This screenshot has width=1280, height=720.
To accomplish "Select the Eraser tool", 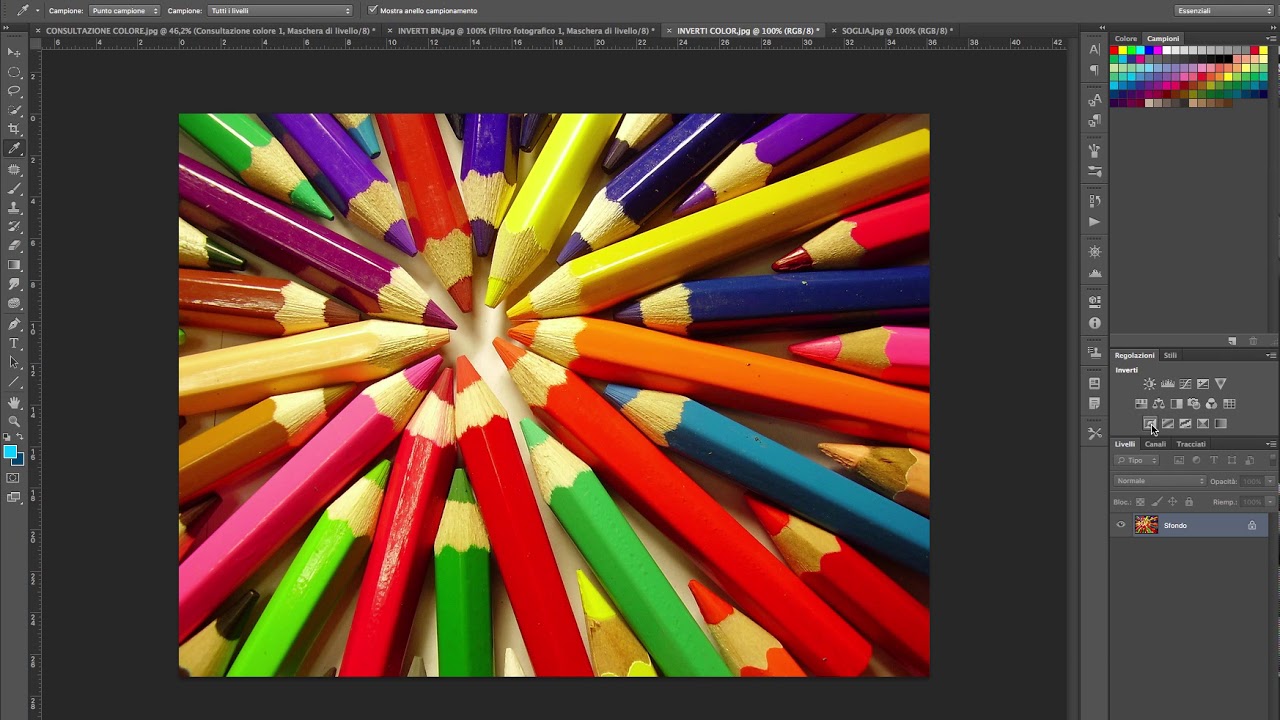I will tap(14, 246).
